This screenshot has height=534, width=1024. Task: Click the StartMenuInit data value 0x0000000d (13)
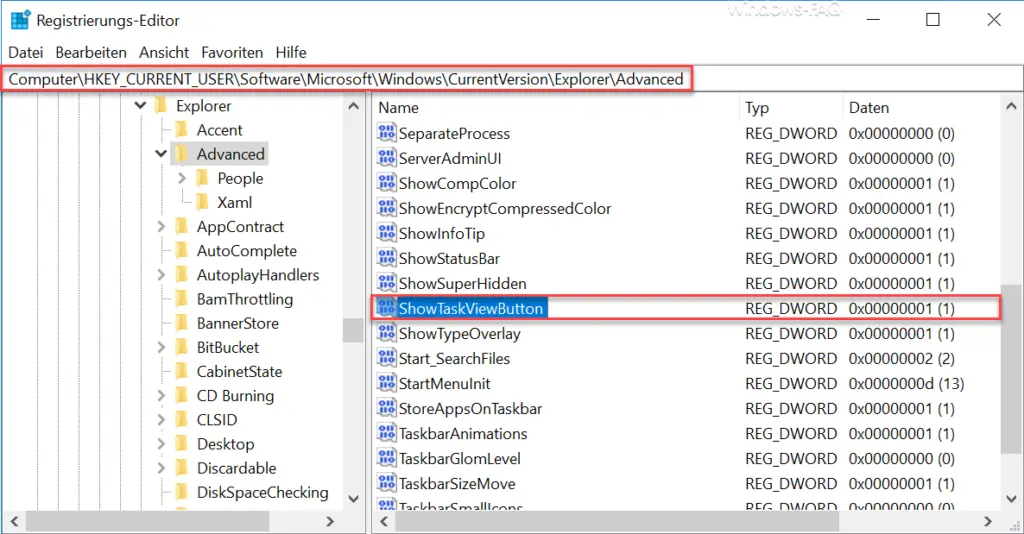[906, 383]
